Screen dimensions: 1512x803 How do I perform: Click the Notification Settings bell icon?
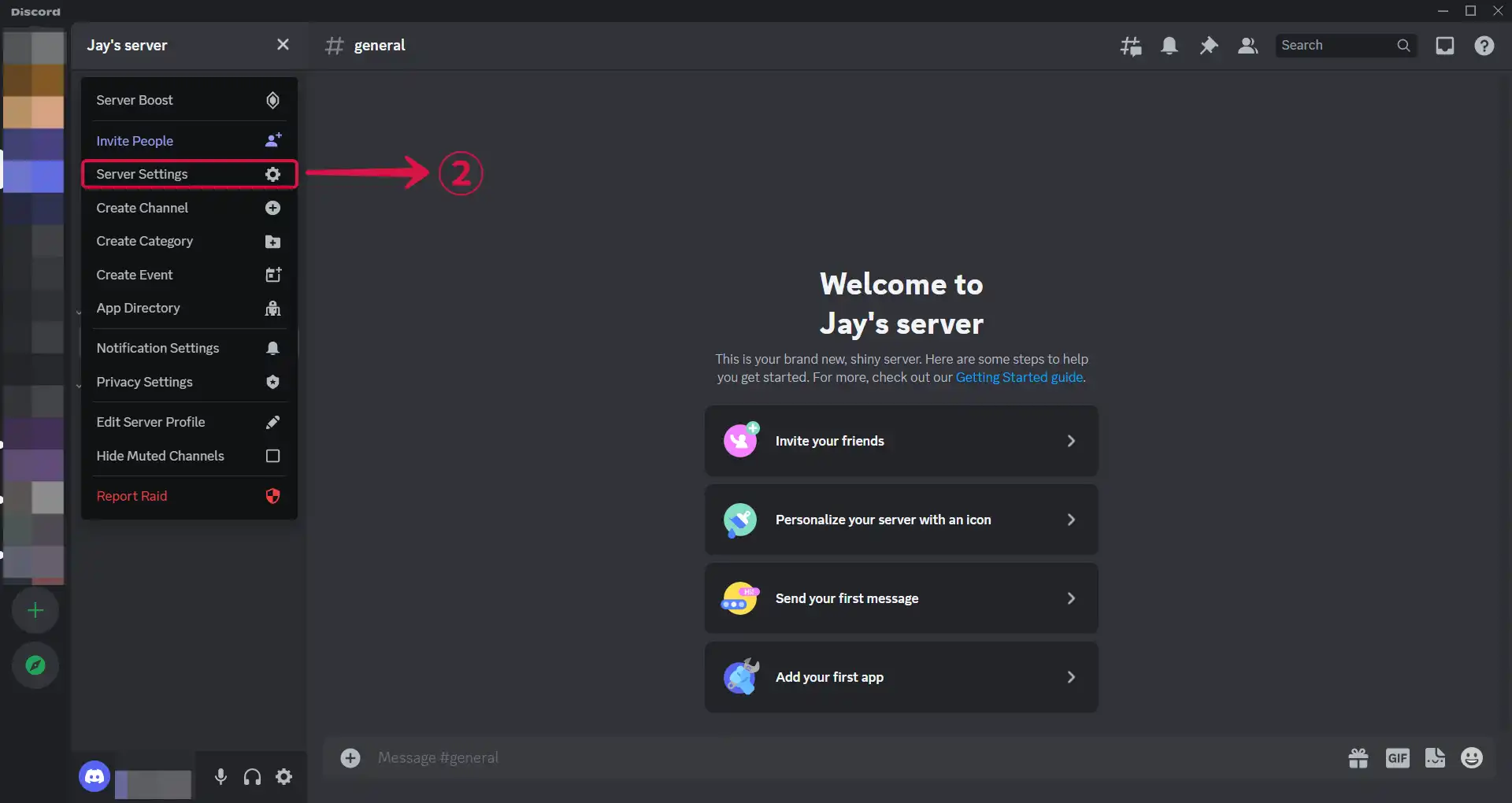272,348
